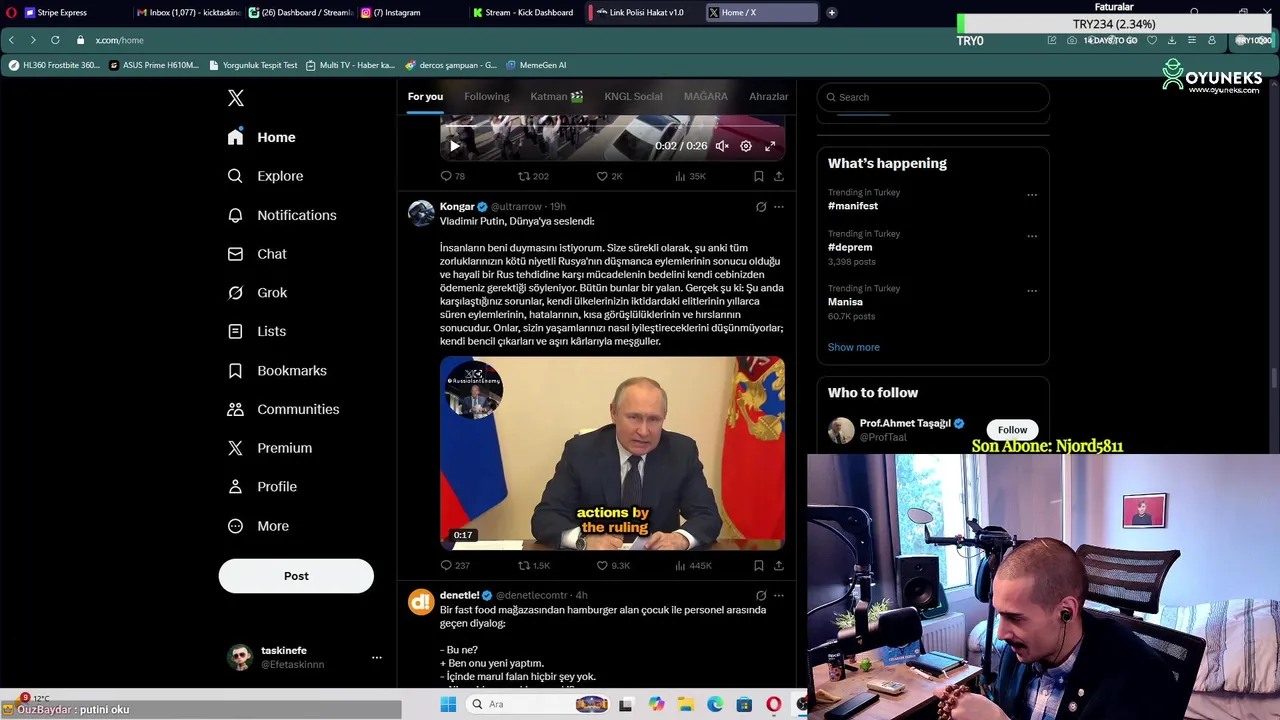Switch to the Stream - Kick Dashboard tab

pos(523,12)
